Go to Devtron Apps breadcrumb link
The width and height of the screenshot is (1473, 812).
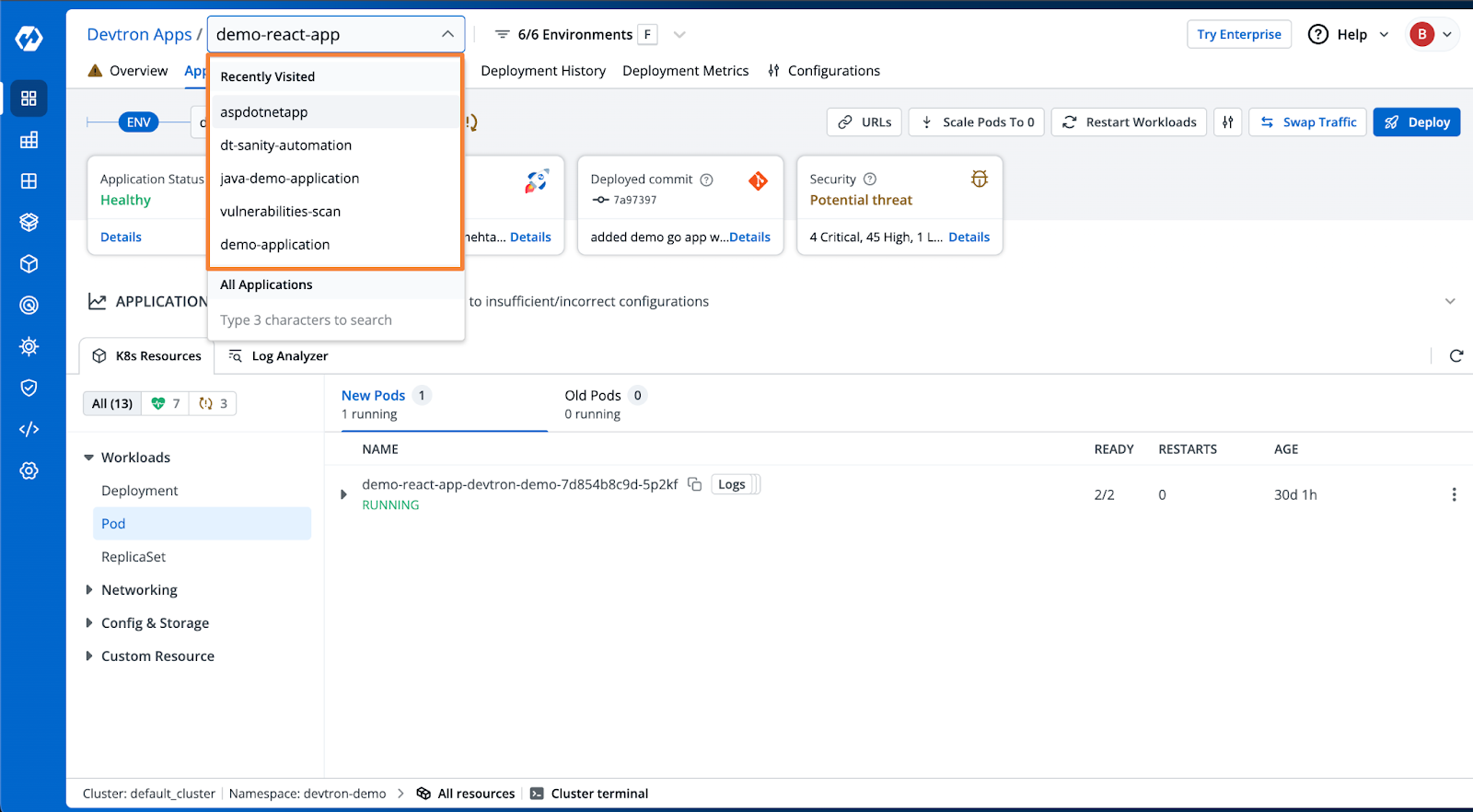point(139,34)
